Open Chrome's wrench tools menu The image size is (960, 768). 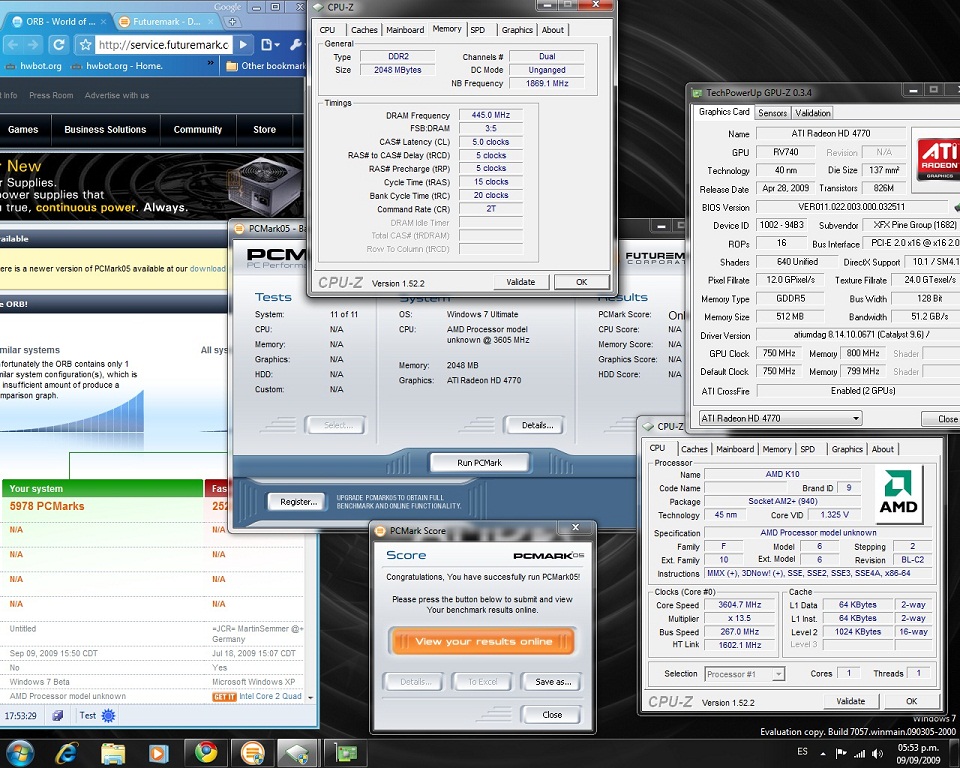(296, 44)
